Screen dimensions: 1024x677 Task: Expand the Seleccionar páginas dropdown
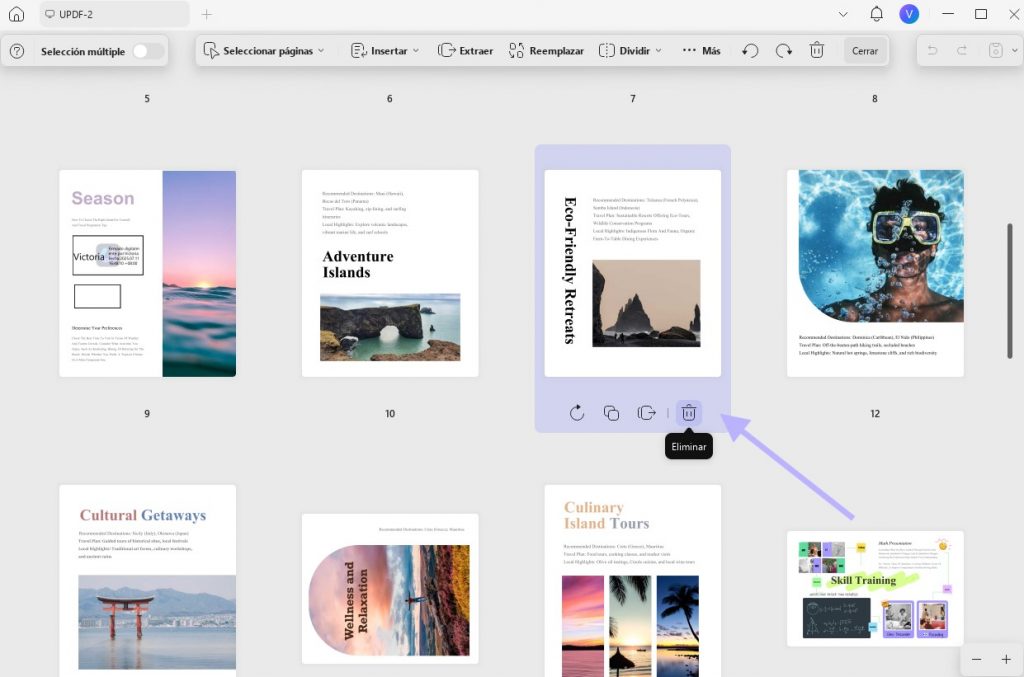263,50
